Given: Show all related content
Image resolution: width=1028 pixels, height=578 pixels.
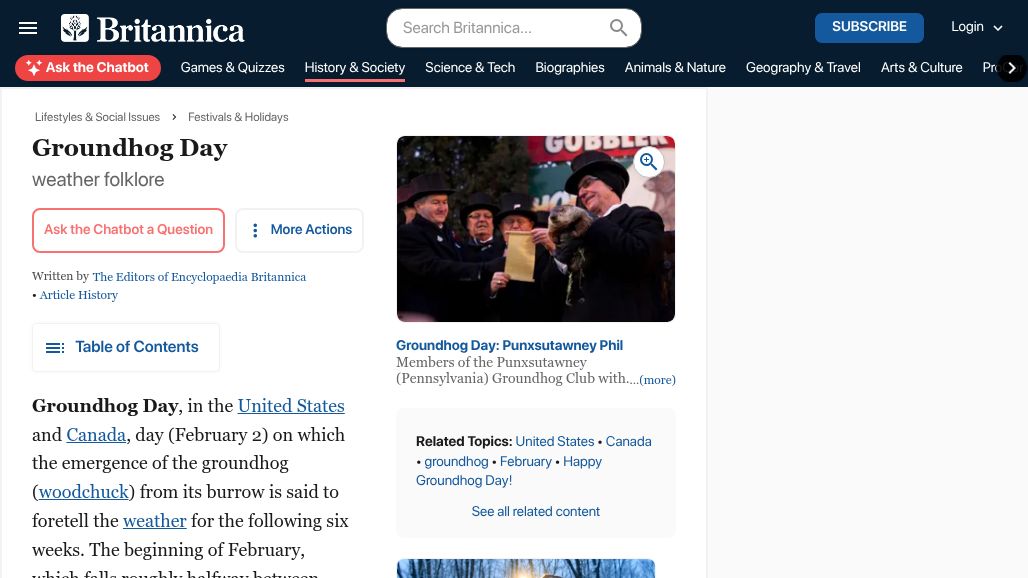Looking at the screenshot, I should click(x=535, y=511).
